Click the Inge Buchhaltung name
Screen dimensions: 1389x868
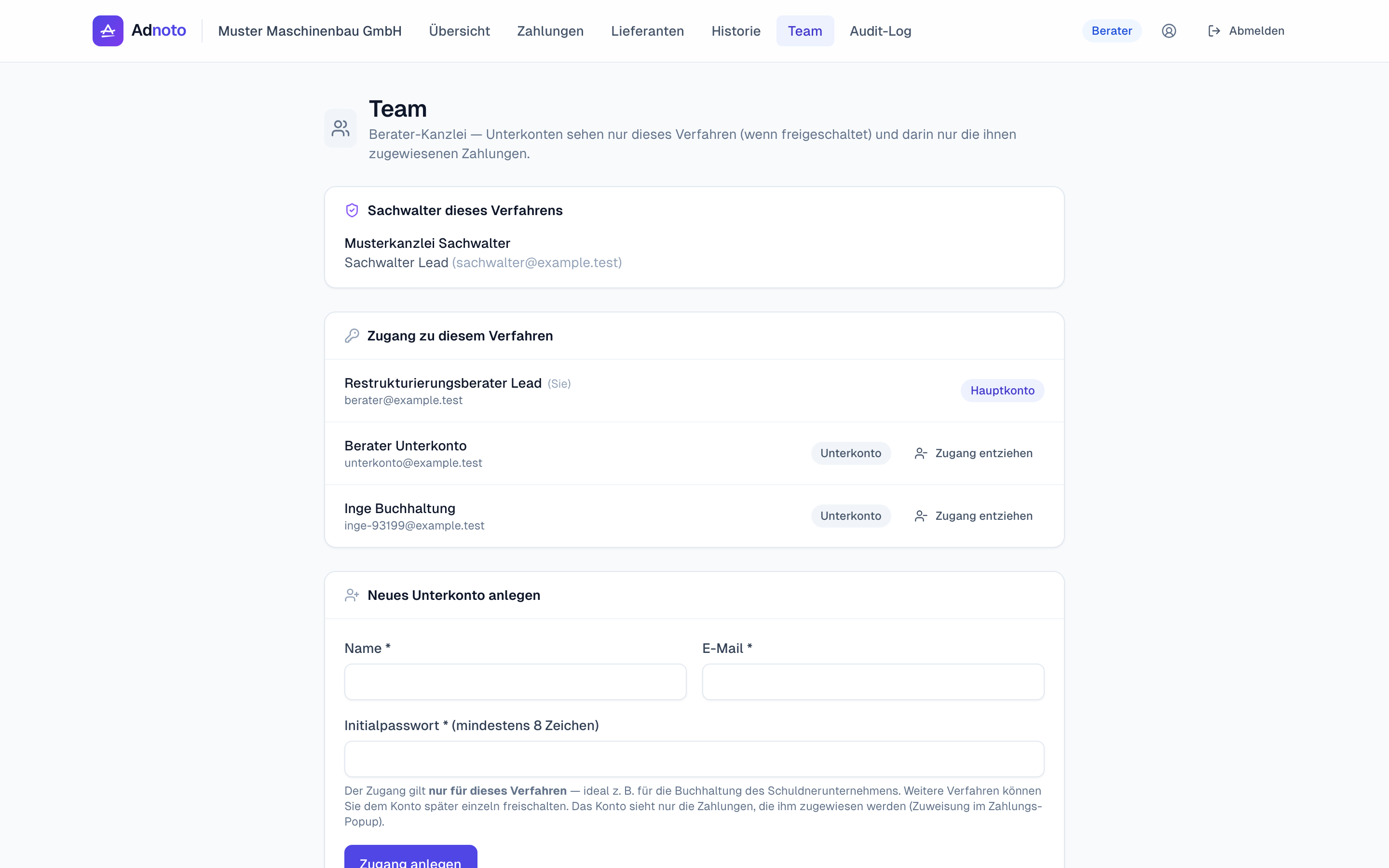click(400, 509)
